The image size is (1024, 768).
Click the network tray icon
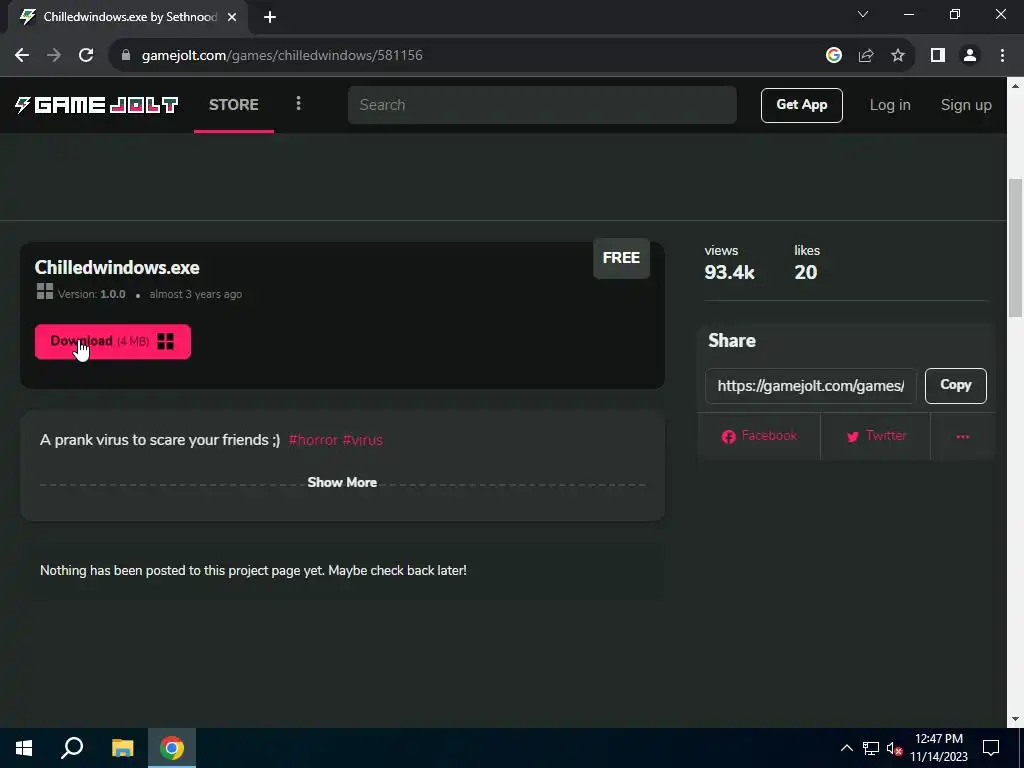(x=871, y=748)
